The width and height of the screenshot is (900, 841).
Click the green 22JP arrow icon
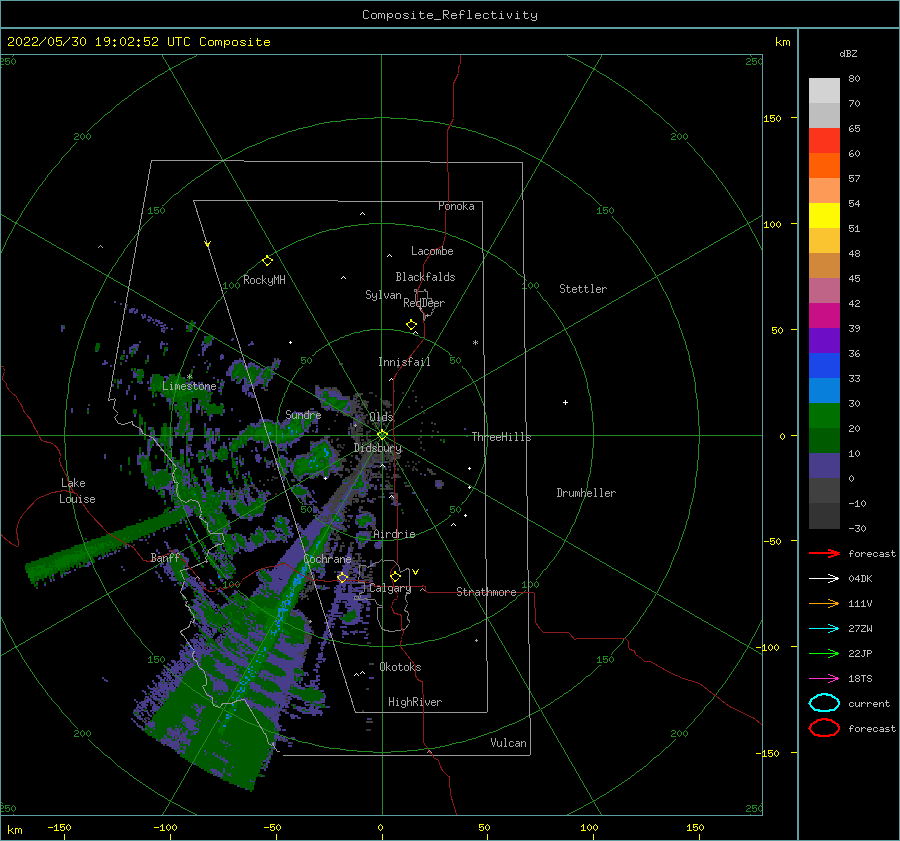[824, 653]
